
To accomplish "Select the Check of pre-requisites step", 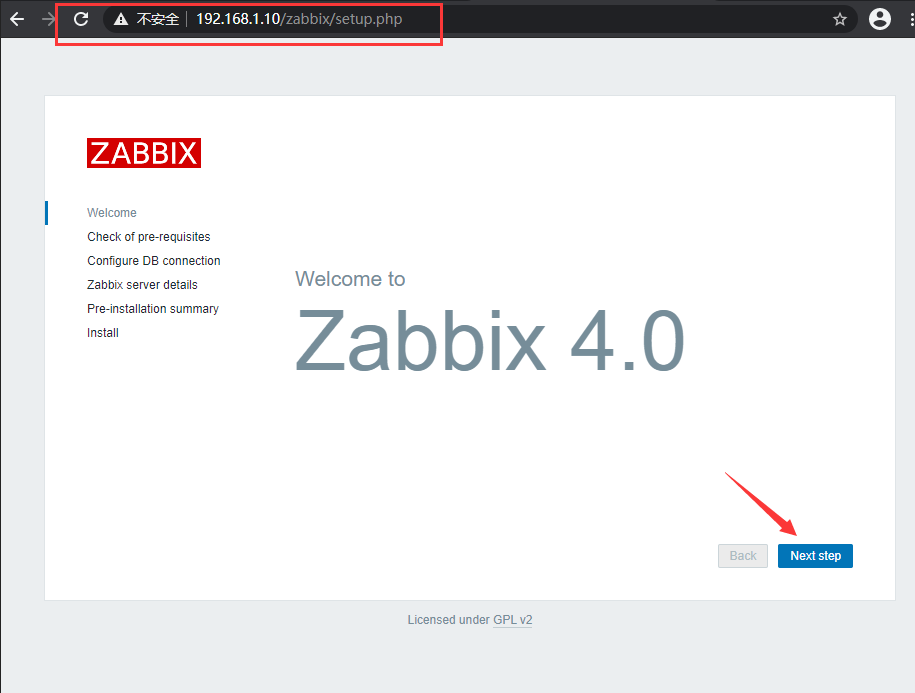I will click(148, 237).
